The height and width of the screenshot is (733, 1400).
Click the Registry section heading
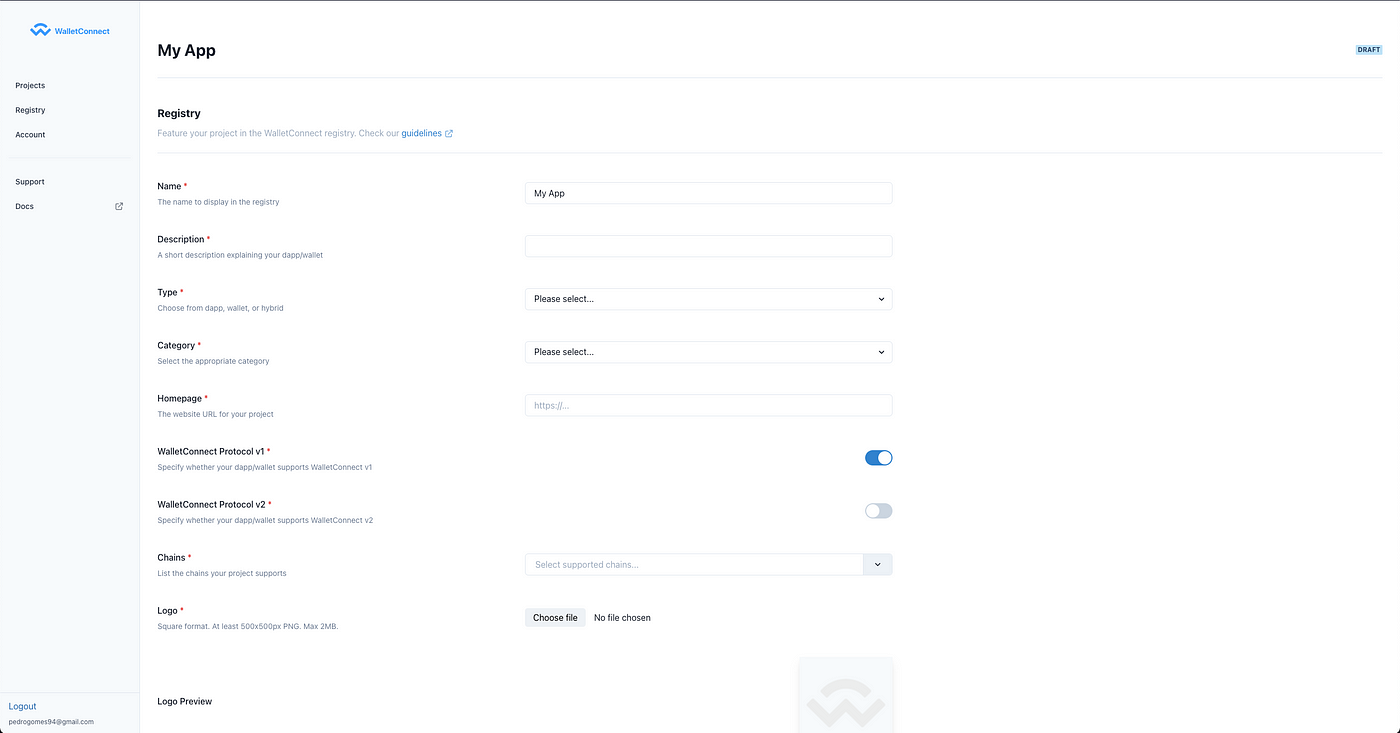click(x=179, y=113)
